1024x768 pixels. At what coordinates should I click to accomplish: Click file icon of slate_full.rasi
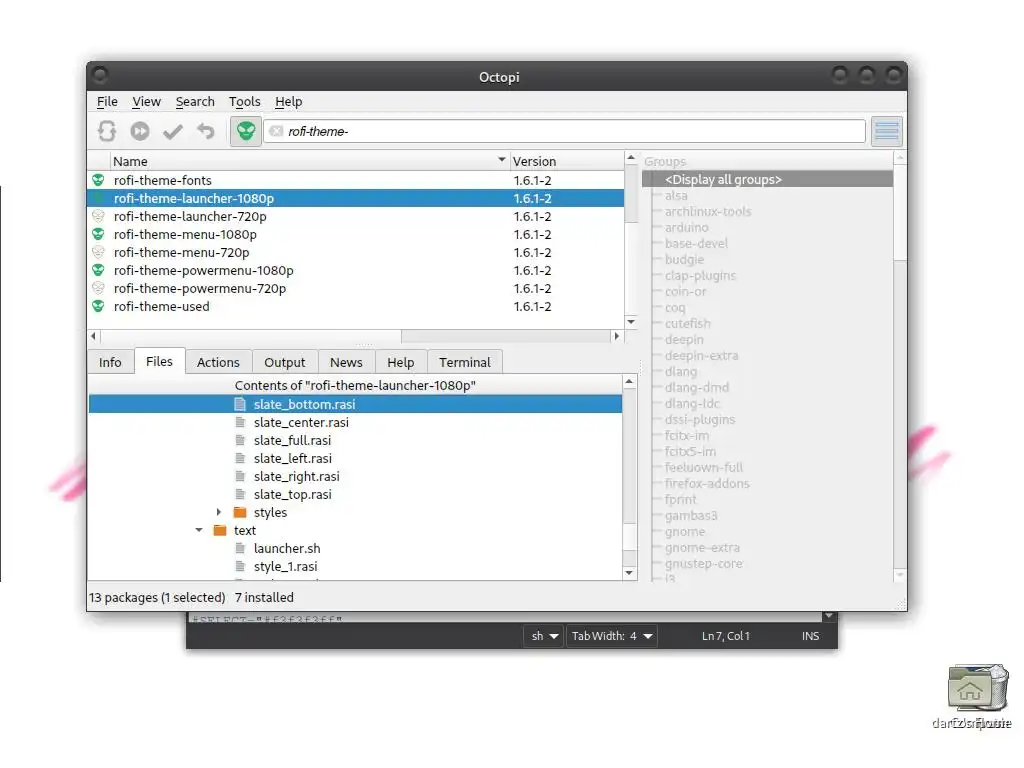[240, 440]
